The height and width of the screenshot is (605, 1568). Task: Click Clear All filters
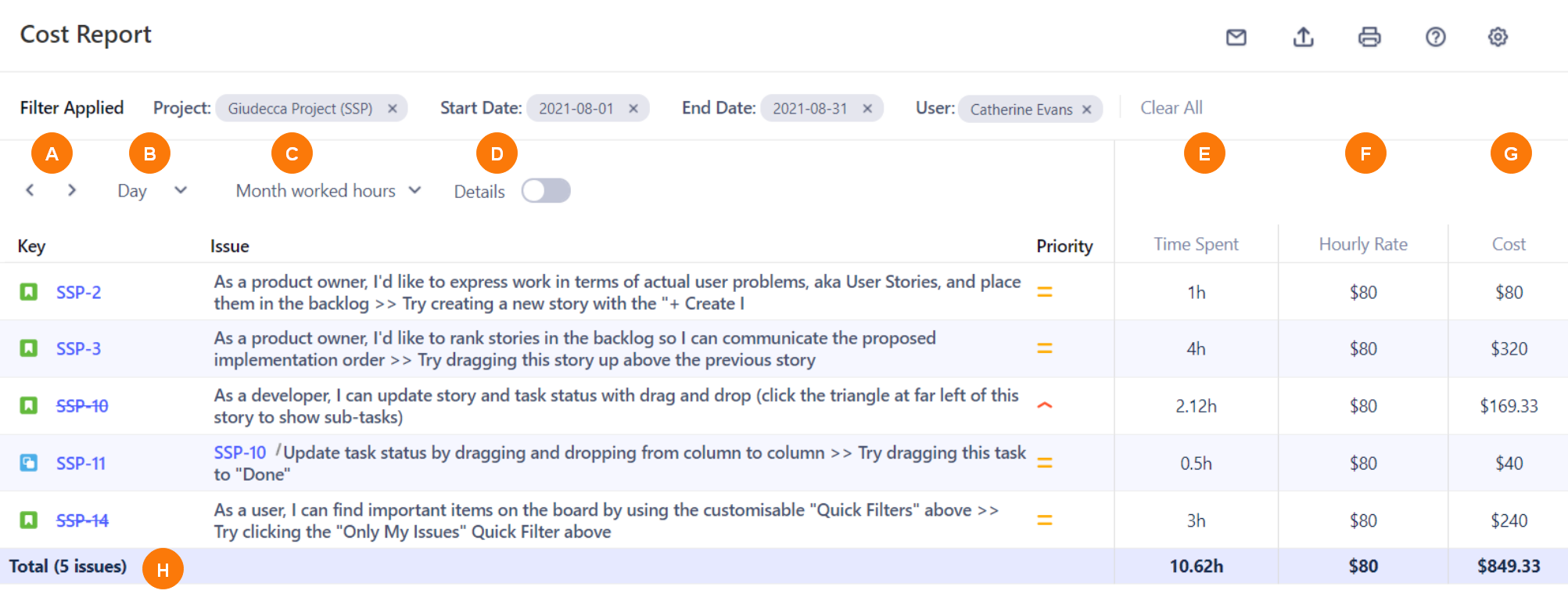(1171, 108)
